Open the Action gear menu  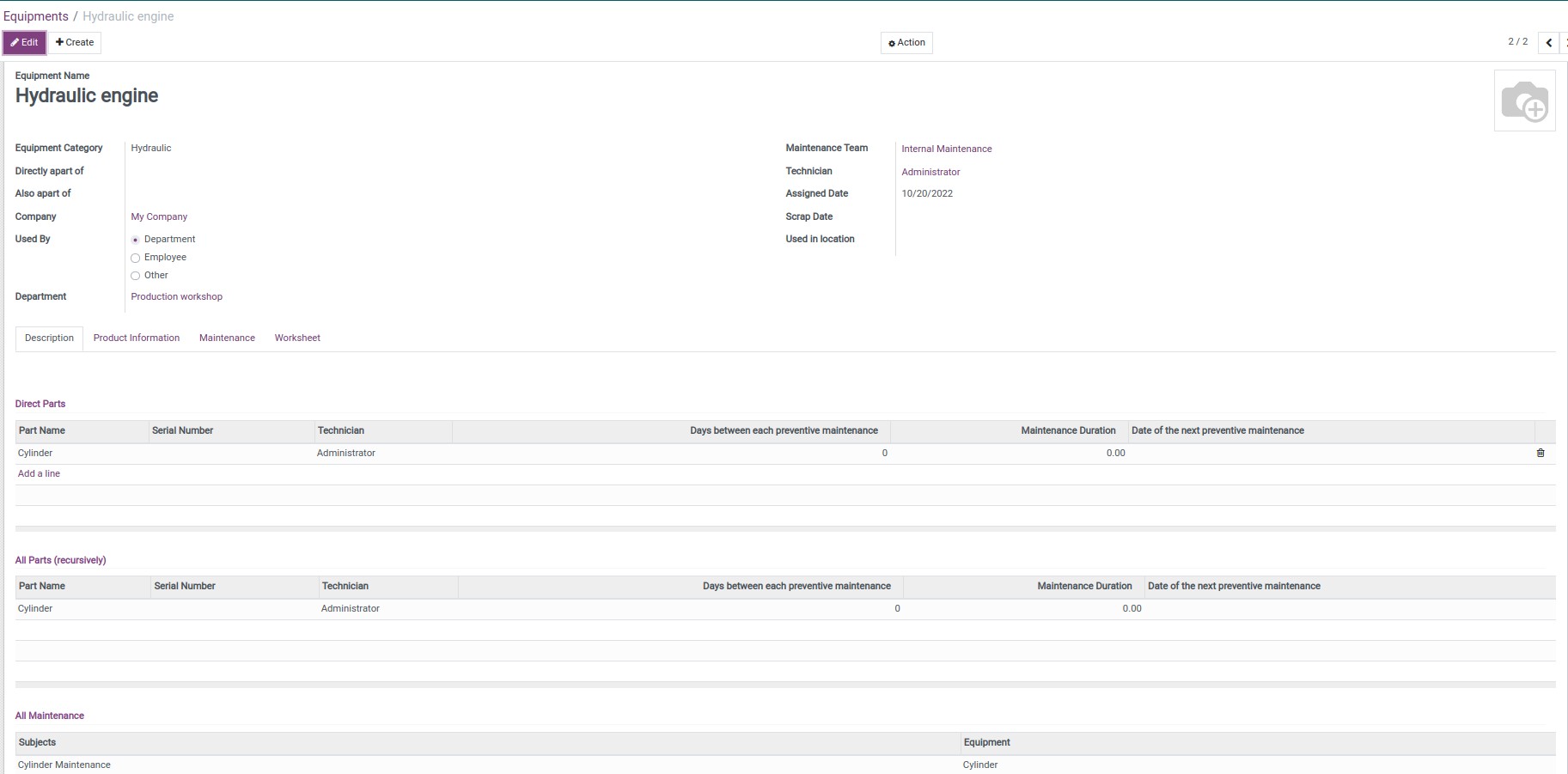click(x=906, y=43)
